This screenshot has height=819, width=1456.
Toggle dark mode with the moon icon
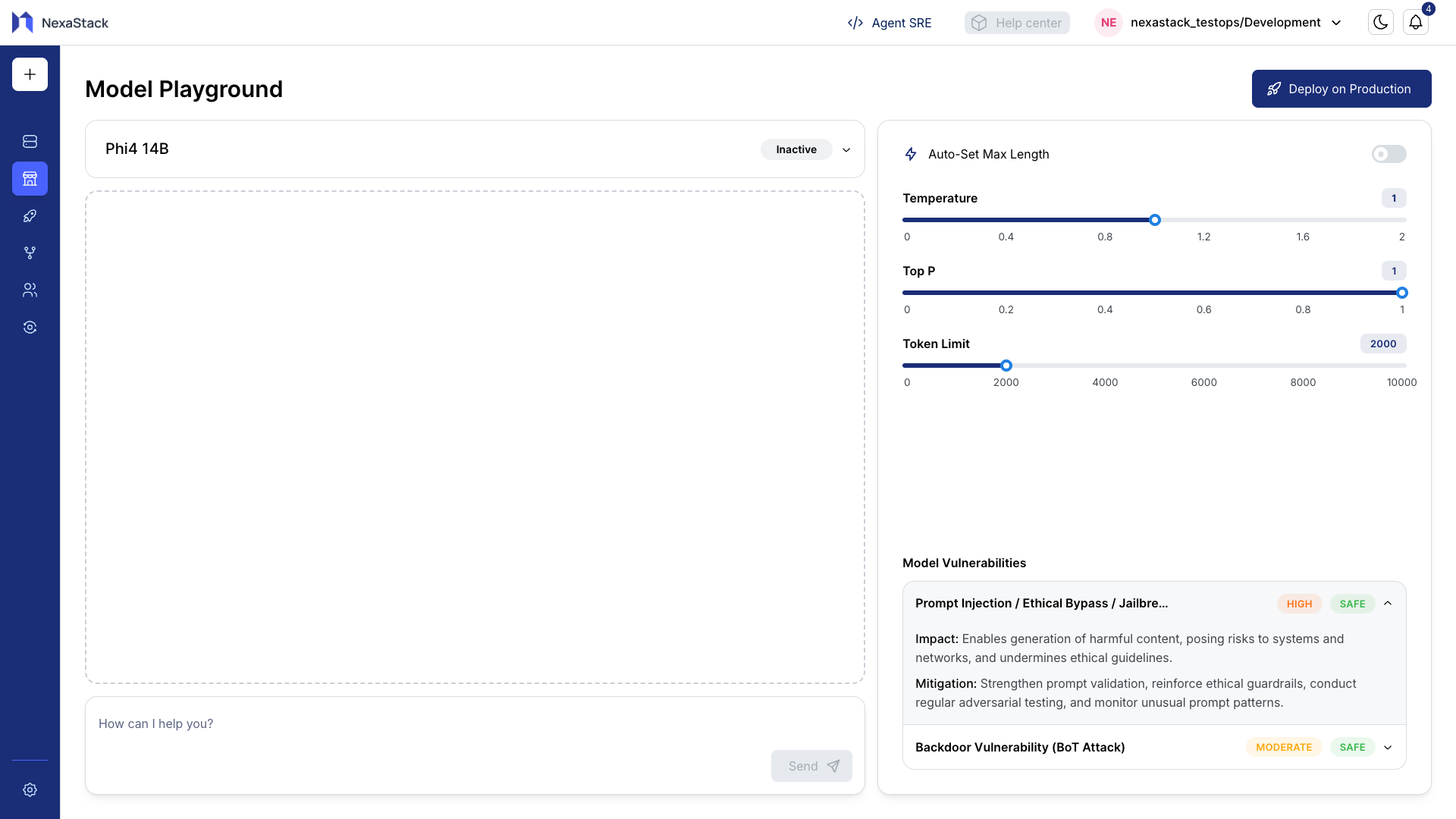[1380, 22]
